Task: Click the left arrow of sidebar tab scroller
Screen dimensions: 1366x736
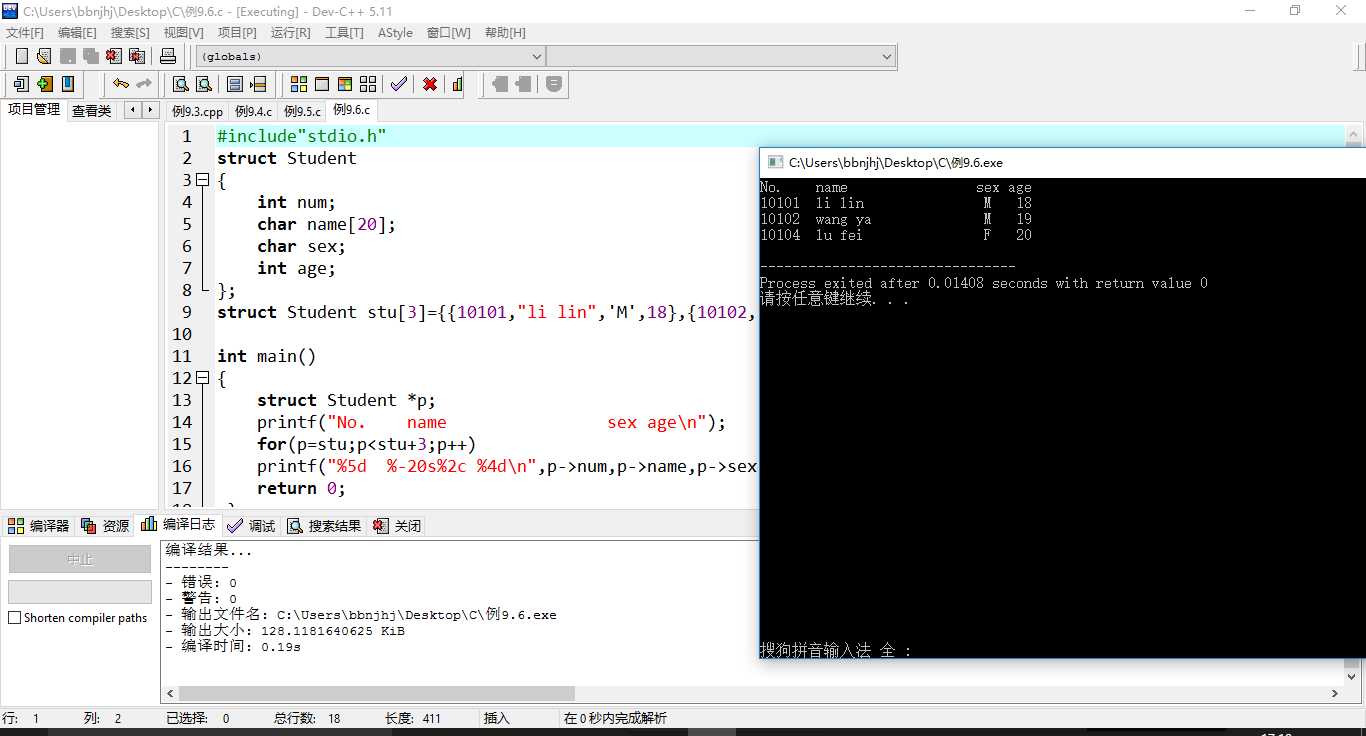Action: pos(132,110)
